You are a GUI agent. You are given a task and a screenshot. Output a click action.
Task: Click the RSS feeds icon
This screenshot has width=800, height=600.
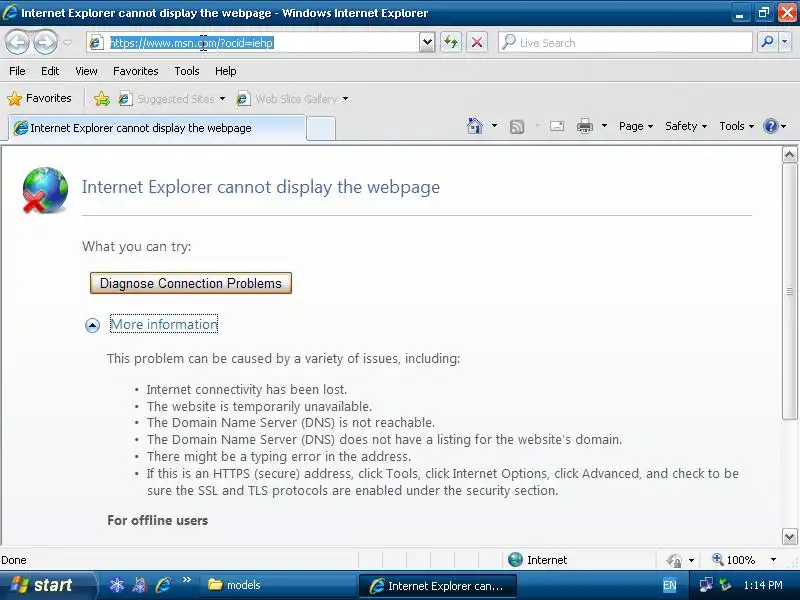517,127
